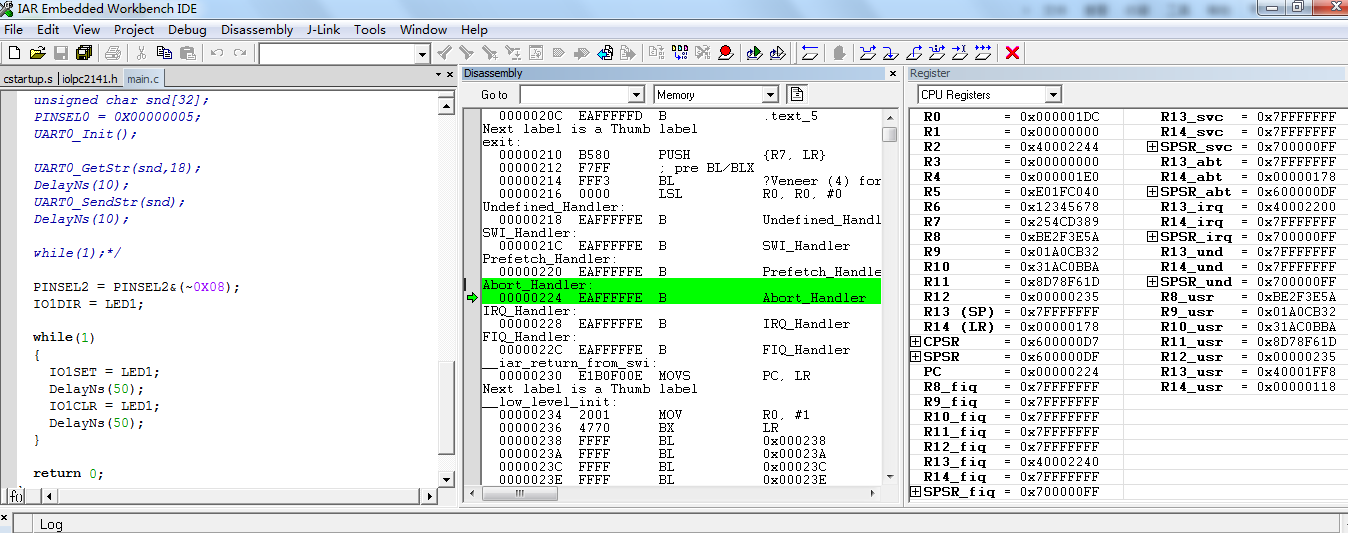Click the Make build icon

click(x=680, y=53)
